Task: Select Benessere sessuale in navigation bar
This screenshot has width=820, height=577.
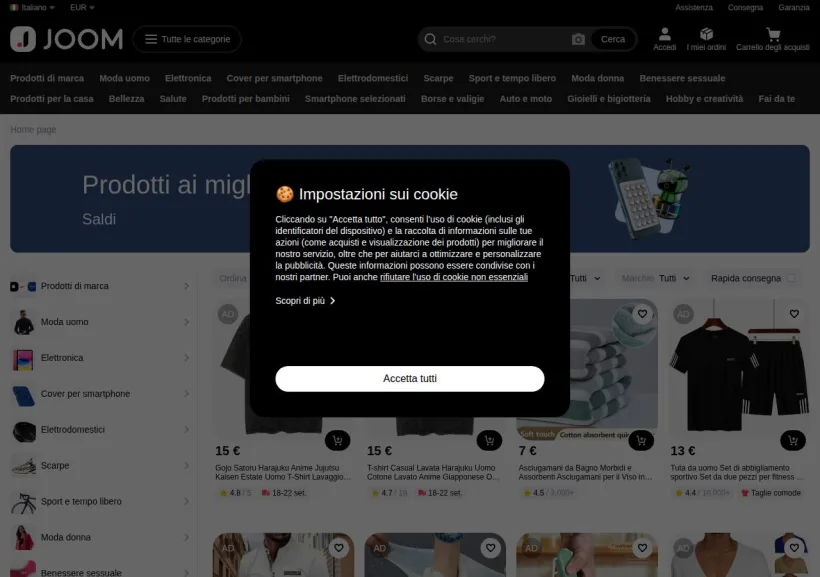Action: [x=682, y=78]
